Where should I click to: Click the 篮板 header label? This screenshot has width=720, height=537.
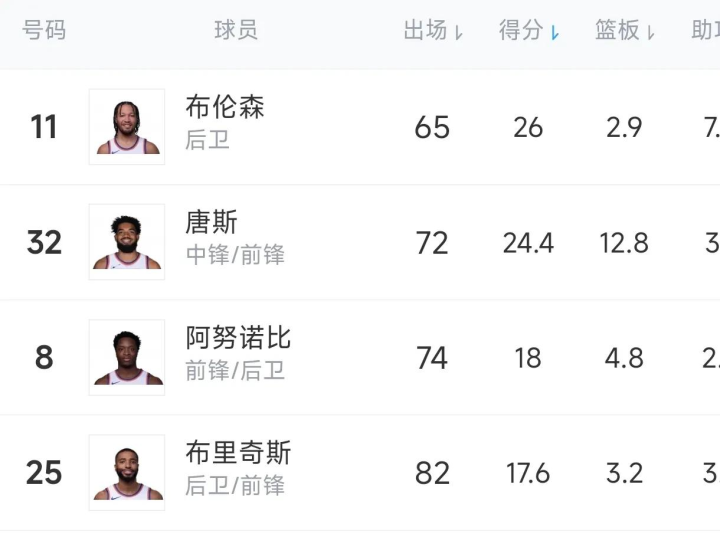pos(617,30)
